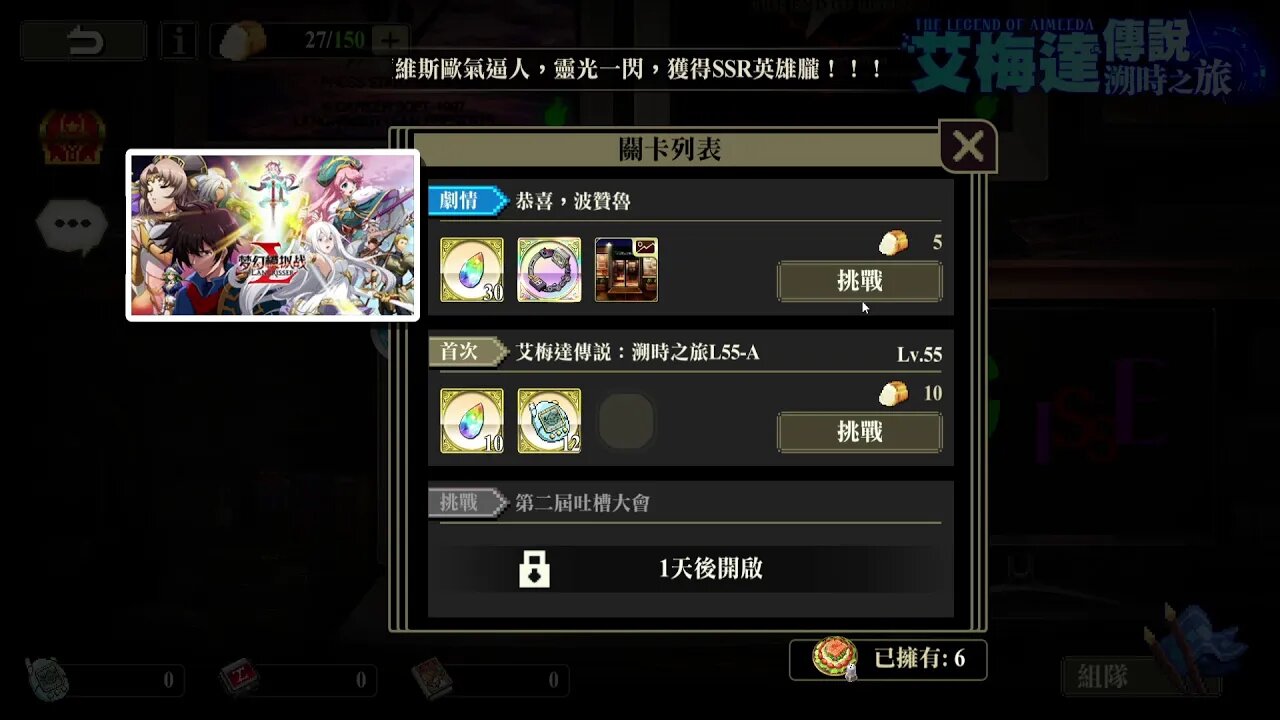Select the locked 挑戰 tab label
The width and height of the screenshot is (1280, 720).
pos(468,503)
